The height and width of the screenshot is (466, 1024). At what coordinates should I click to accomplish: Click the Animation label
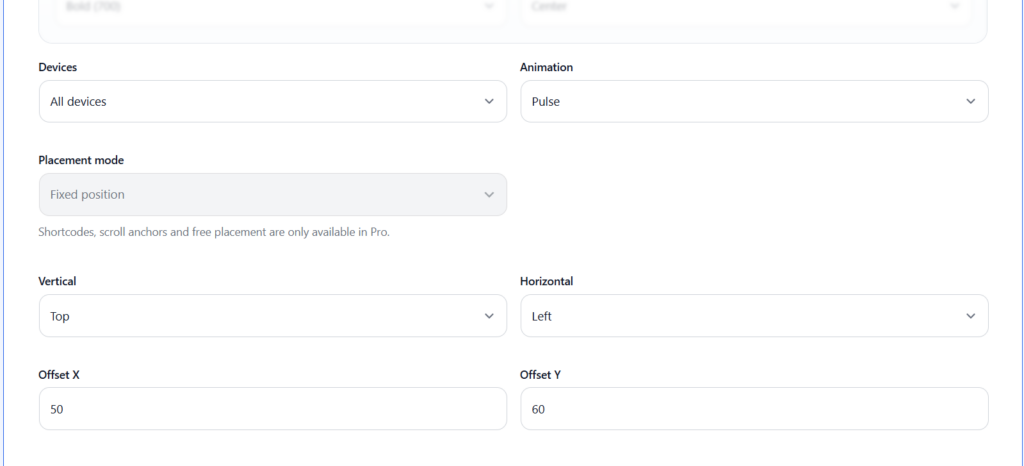point(546,67)
